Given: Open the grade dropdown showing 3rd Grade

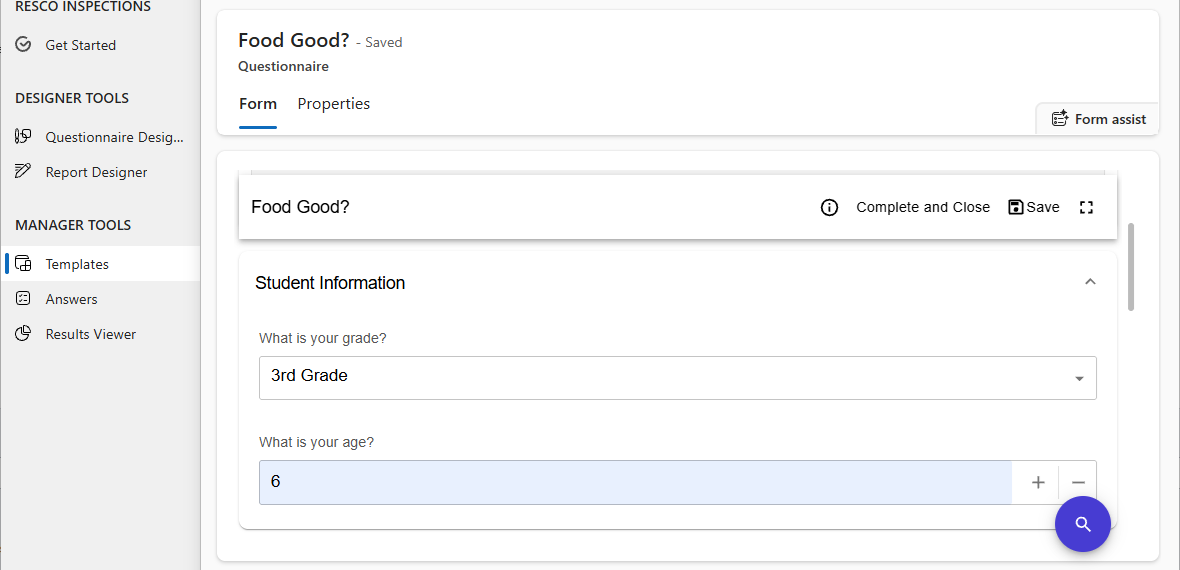Looking at the screenshot, I should pyautogui.click(x=677, y=377).
